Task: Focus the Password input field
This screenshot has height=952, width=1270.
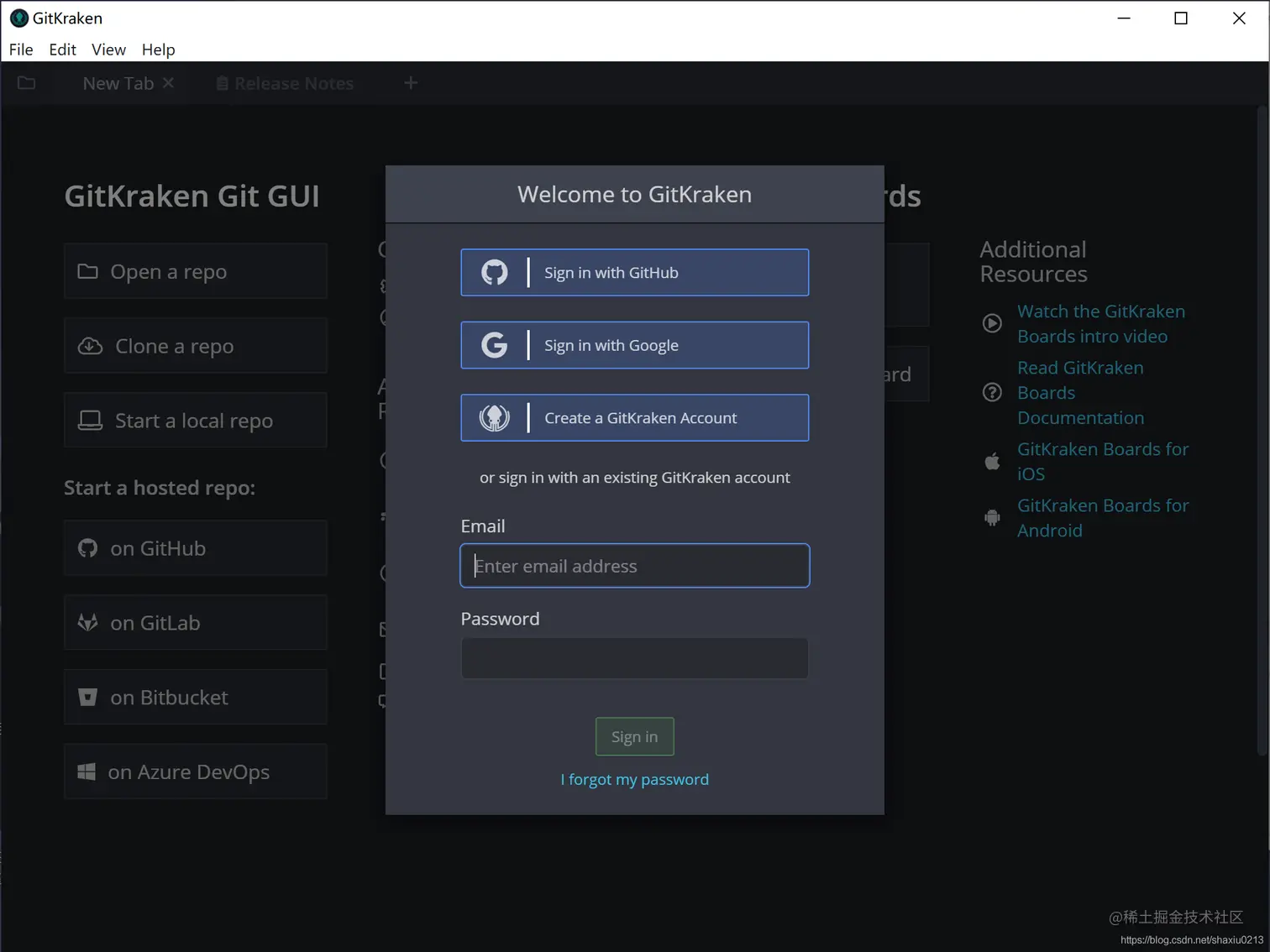Action: [x=635, y=658]
